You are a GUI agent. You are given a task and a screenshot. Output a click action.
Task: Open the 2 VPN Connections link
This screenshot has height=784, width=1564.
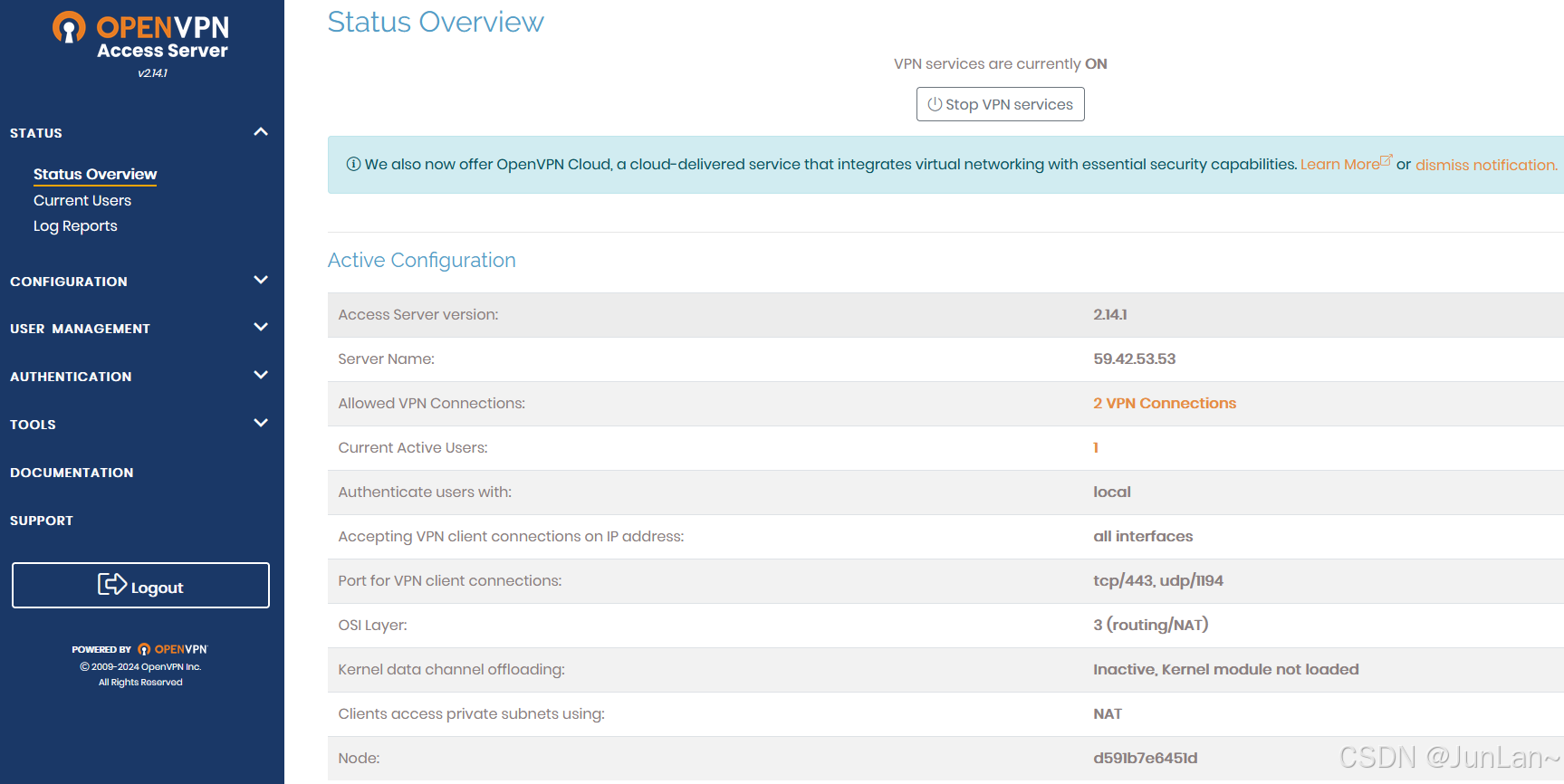1165,403
